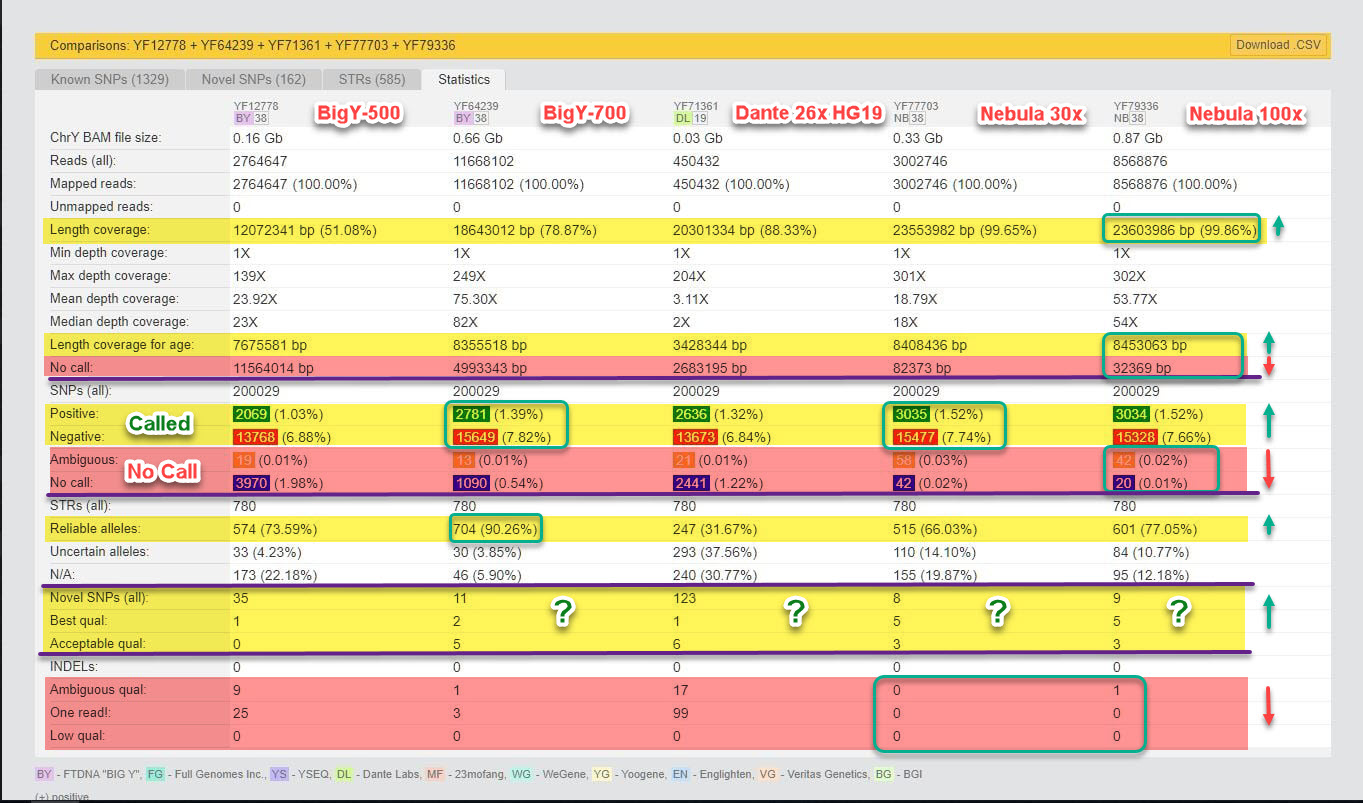This screenshot has width=1363, height=803.
Task: Switch to the Novel SNPs (162) tab
Action: point(254,80)
